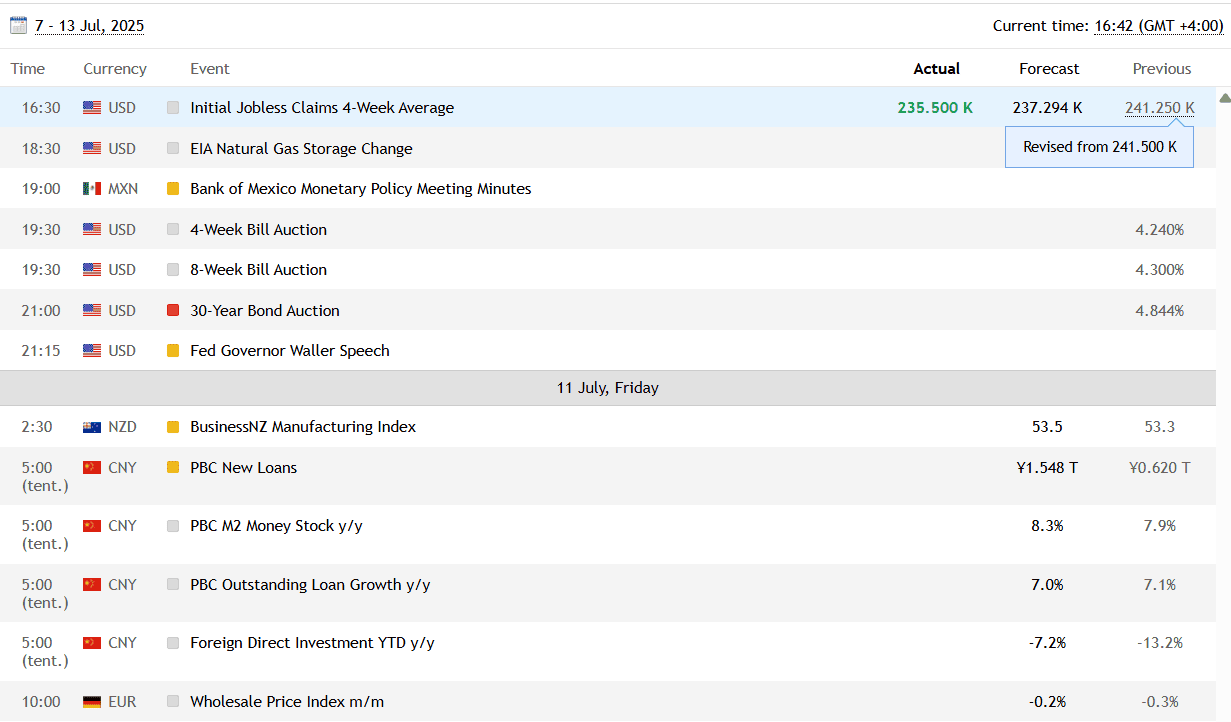Click the calendar icon beside the date range
This screenshot has height=722, width=1231.
(19, 26)
